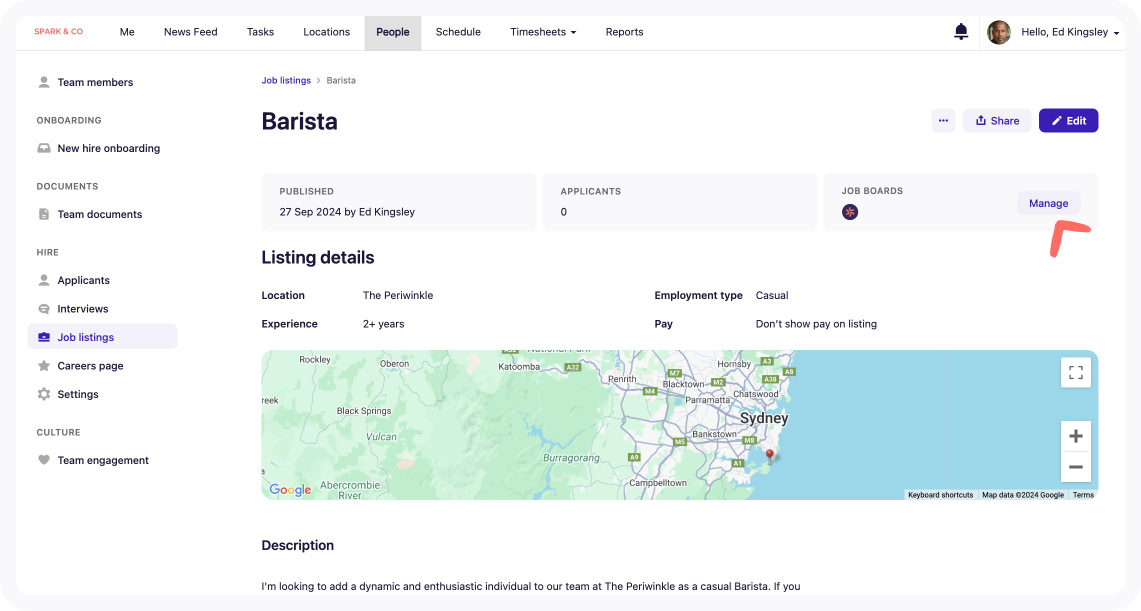
Task: Open the Hello, Ed Kingsley user menu
Action: click(1070, 32)
